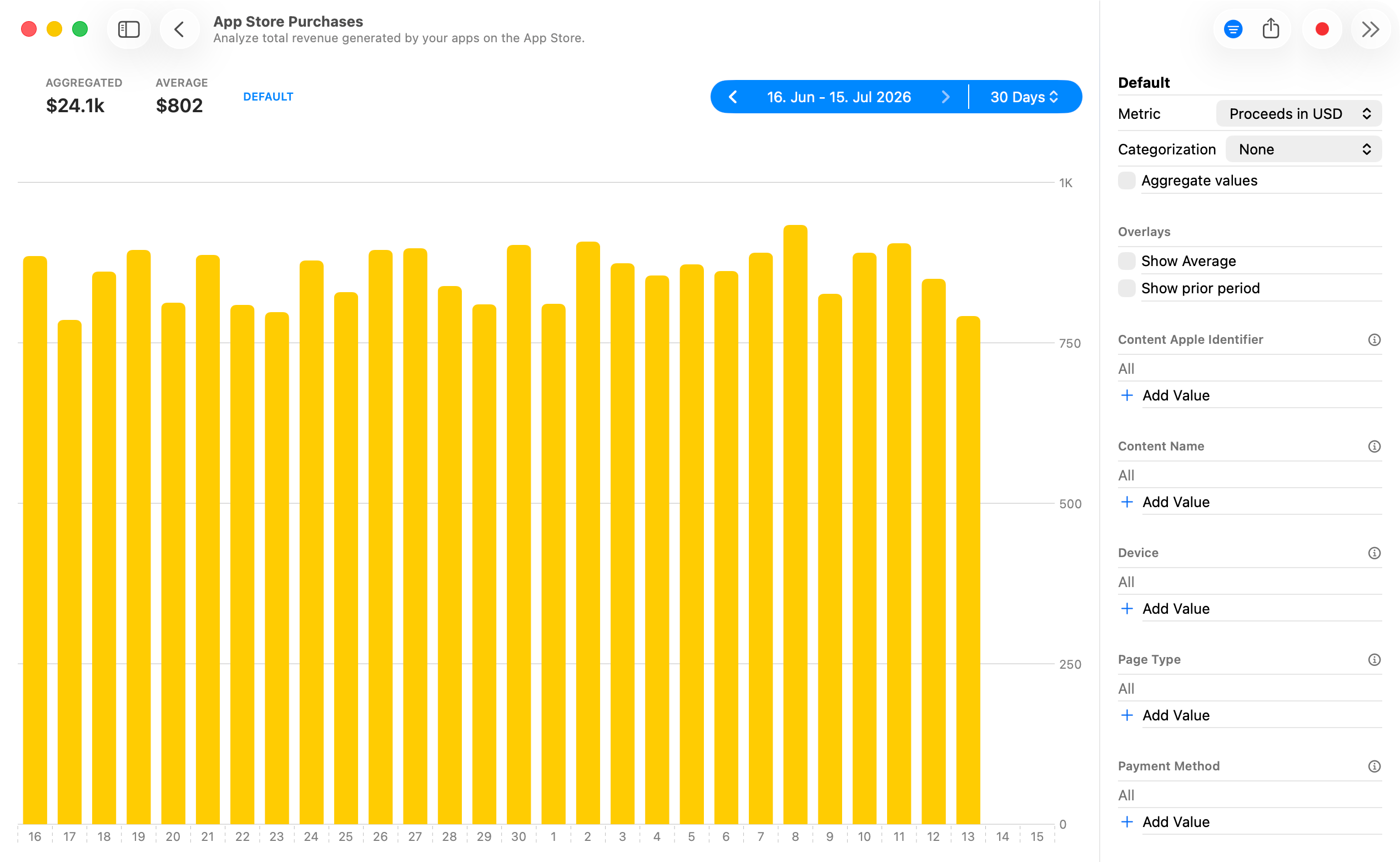1400x862 pixels.
Task: Click the blue filter options icon
Action: tap(1233, 29)
